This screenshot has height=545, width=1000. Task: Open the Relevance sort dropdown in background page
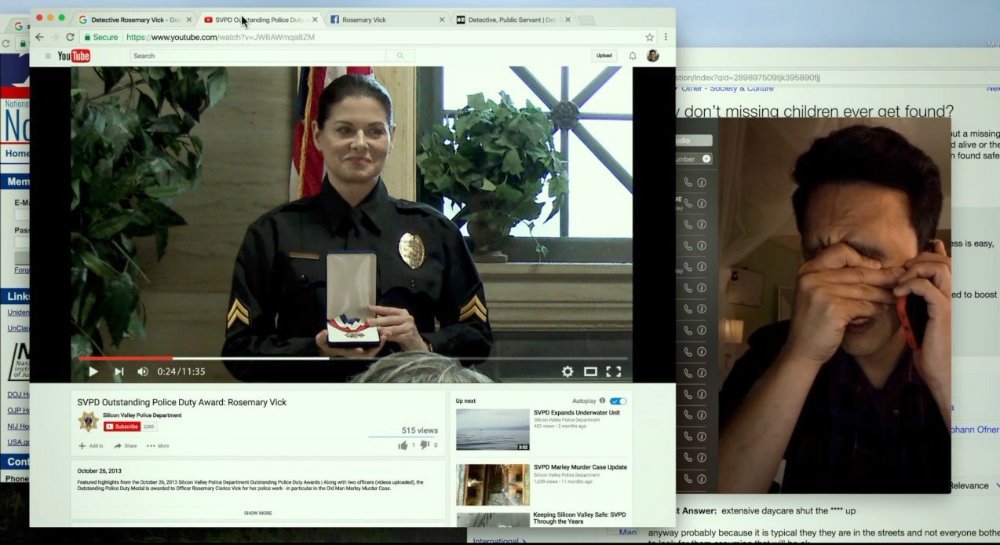[973, 486]
